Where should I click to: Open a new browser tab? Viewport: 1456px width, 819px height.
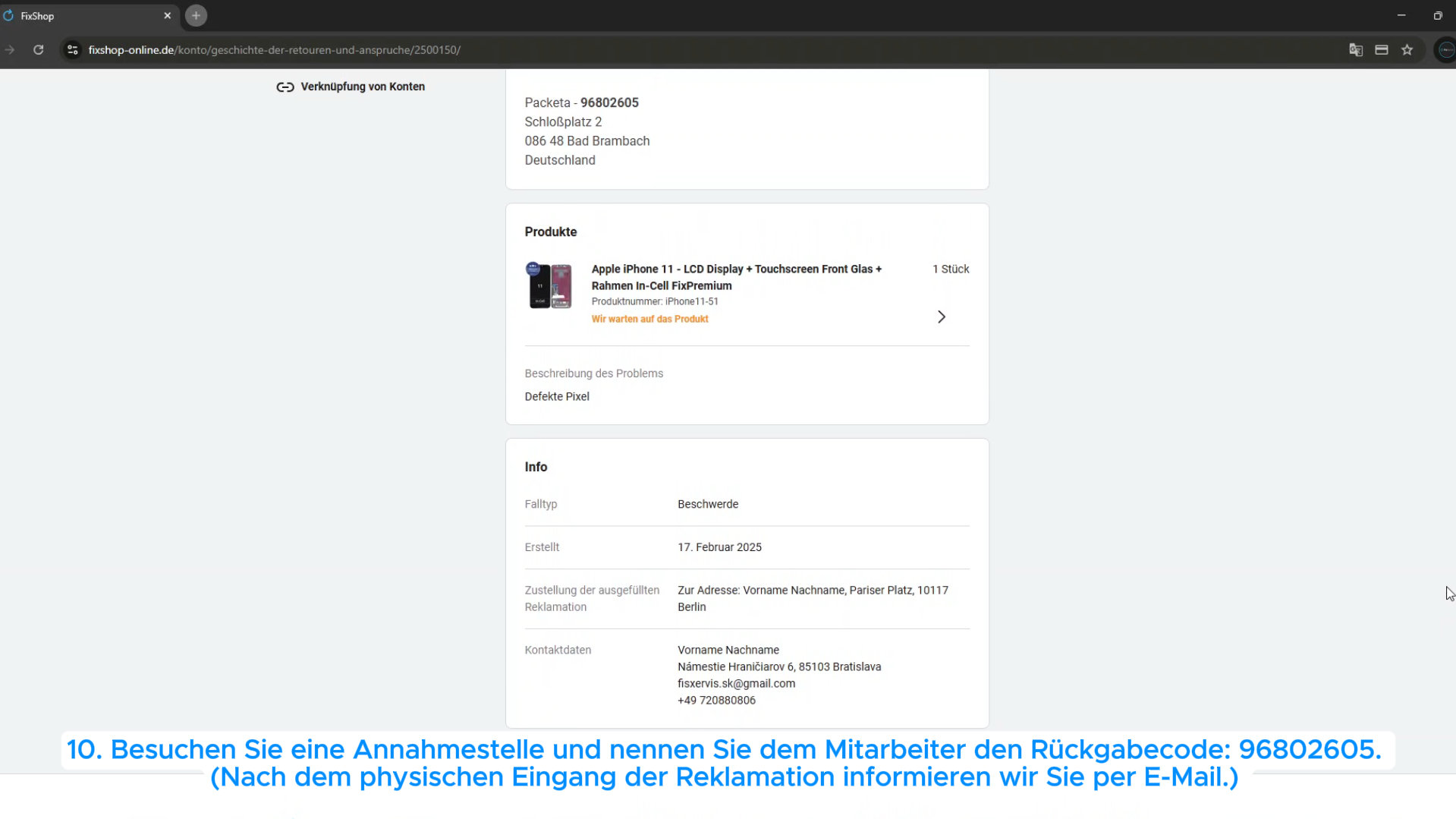(x=196, y=15)
